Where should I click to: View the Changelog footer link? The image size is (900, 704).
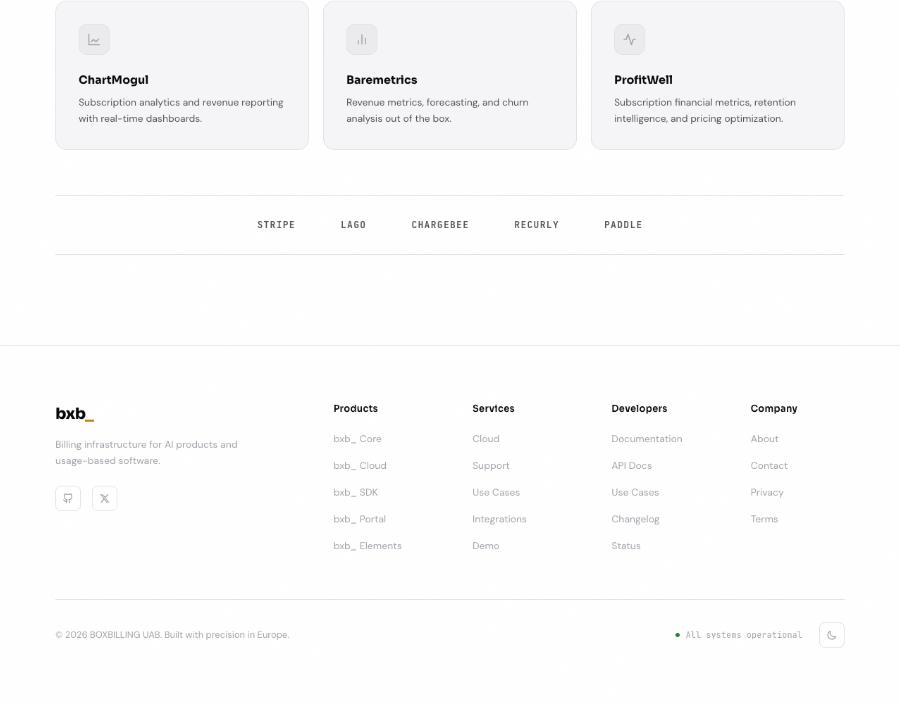(635, 519)
